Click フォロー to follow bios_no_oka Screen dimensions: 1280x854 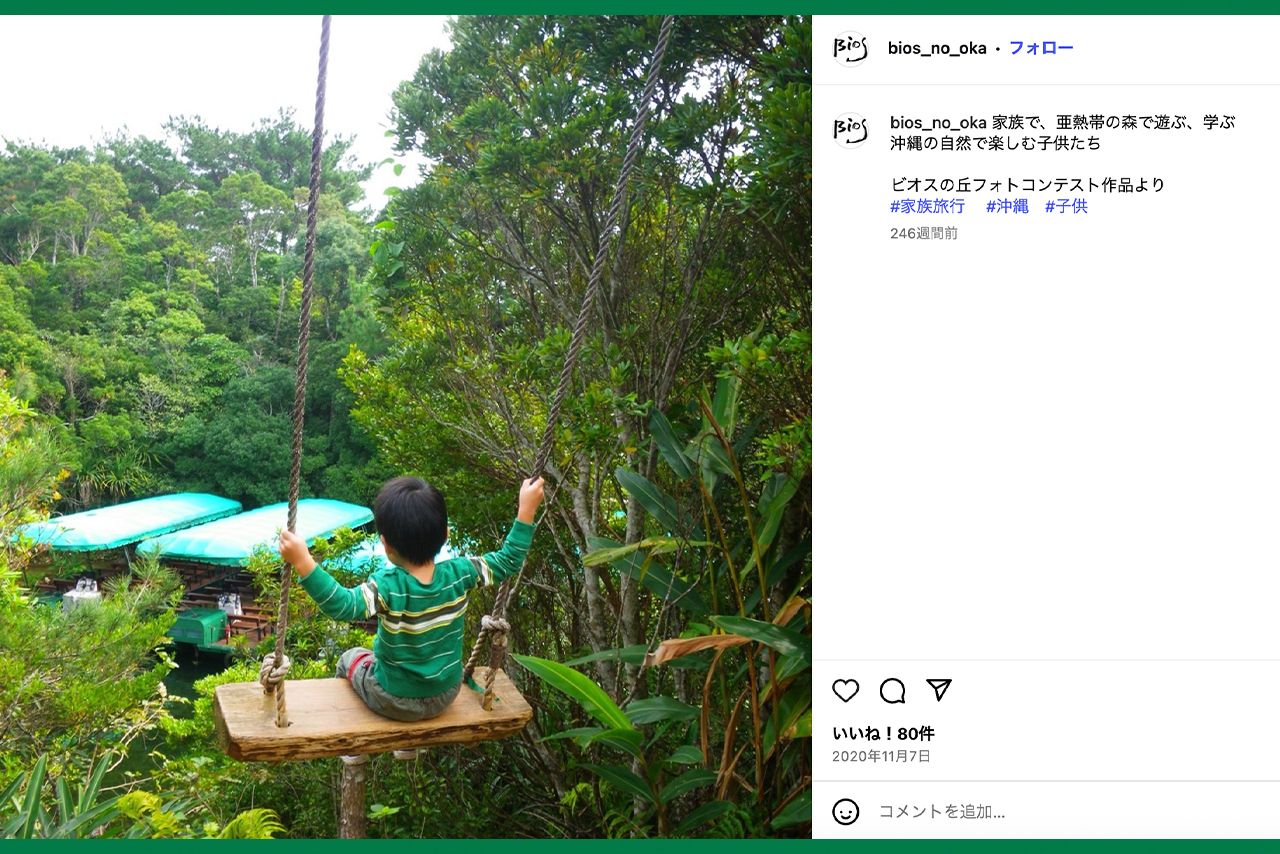pos(1044,47)
